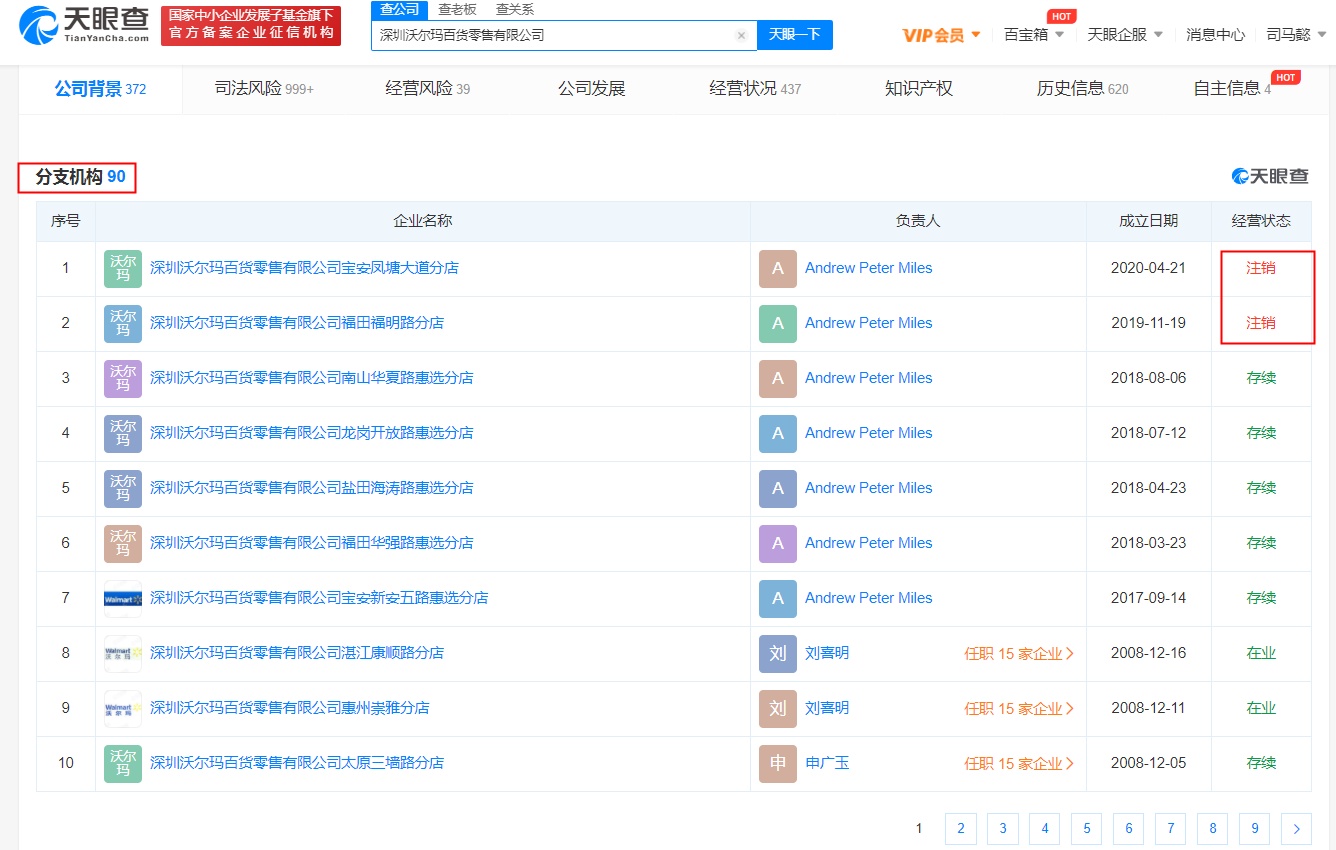Open logo of 南山华夏路惠选分店 branch
Viewport: 1336px width, 850px height.
pyautogui.click(x=123, y=378)
